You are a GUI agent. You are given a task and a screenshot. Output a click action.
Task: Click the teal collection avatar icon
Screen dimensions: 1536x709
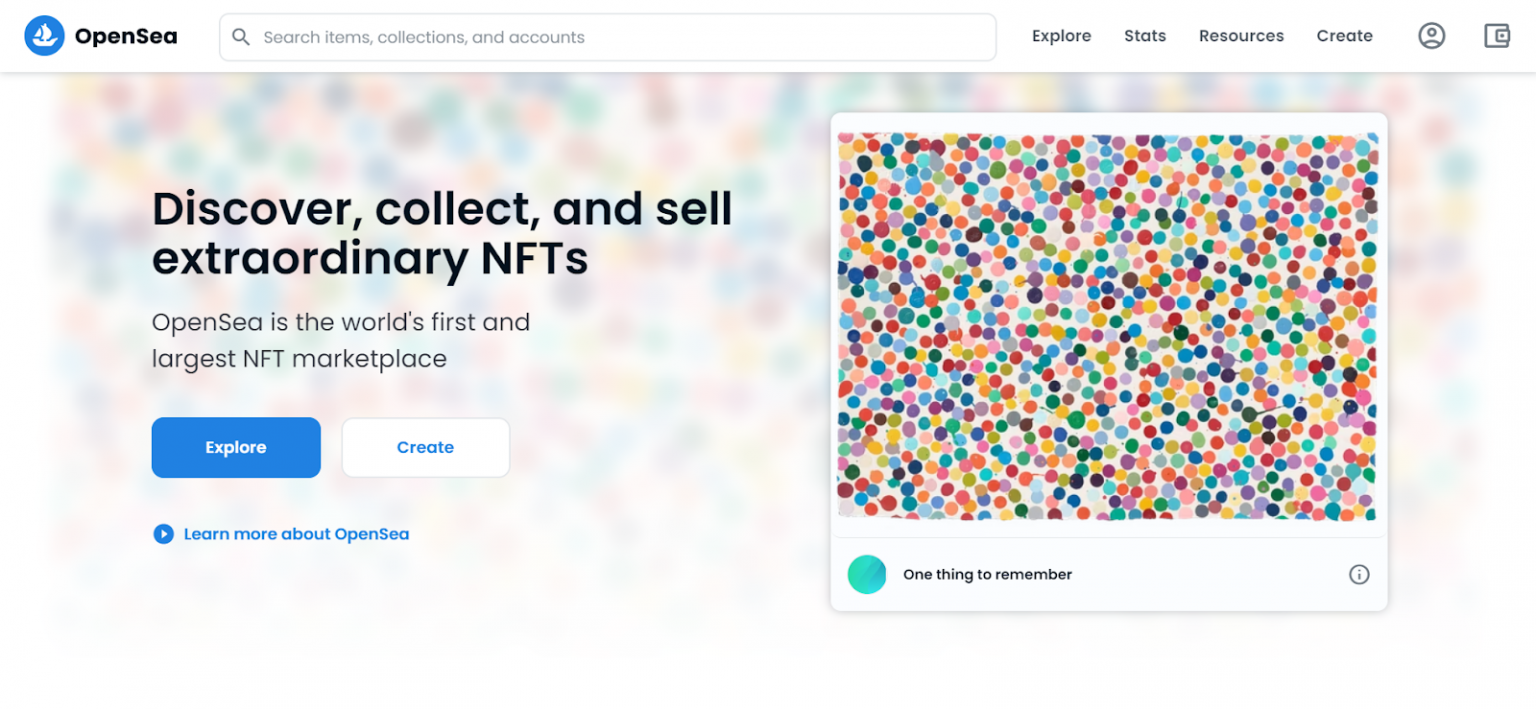tap(866, 574)
